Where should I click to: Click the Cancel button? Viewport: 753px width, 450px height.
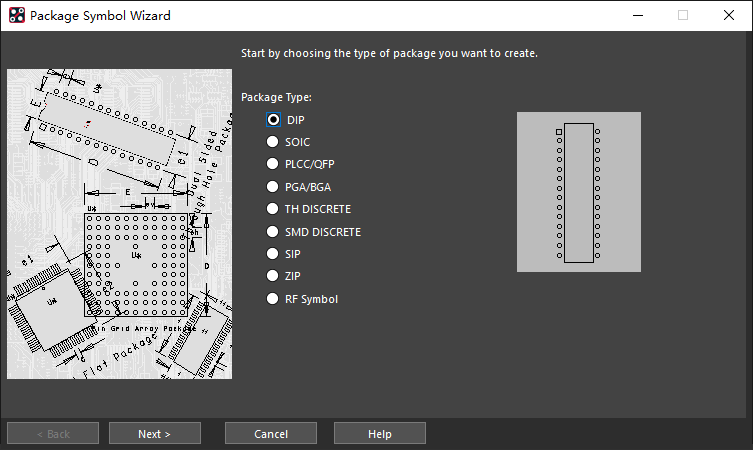[271, 434]
